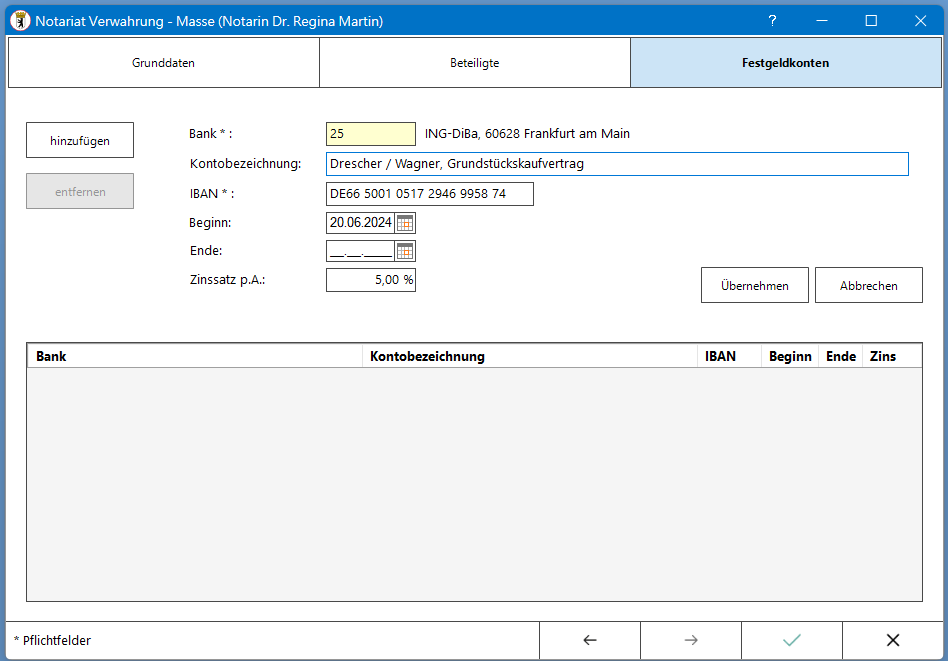Open the Beteiligte tab
This screenshot has width=948, height=661.
[474, 63]
